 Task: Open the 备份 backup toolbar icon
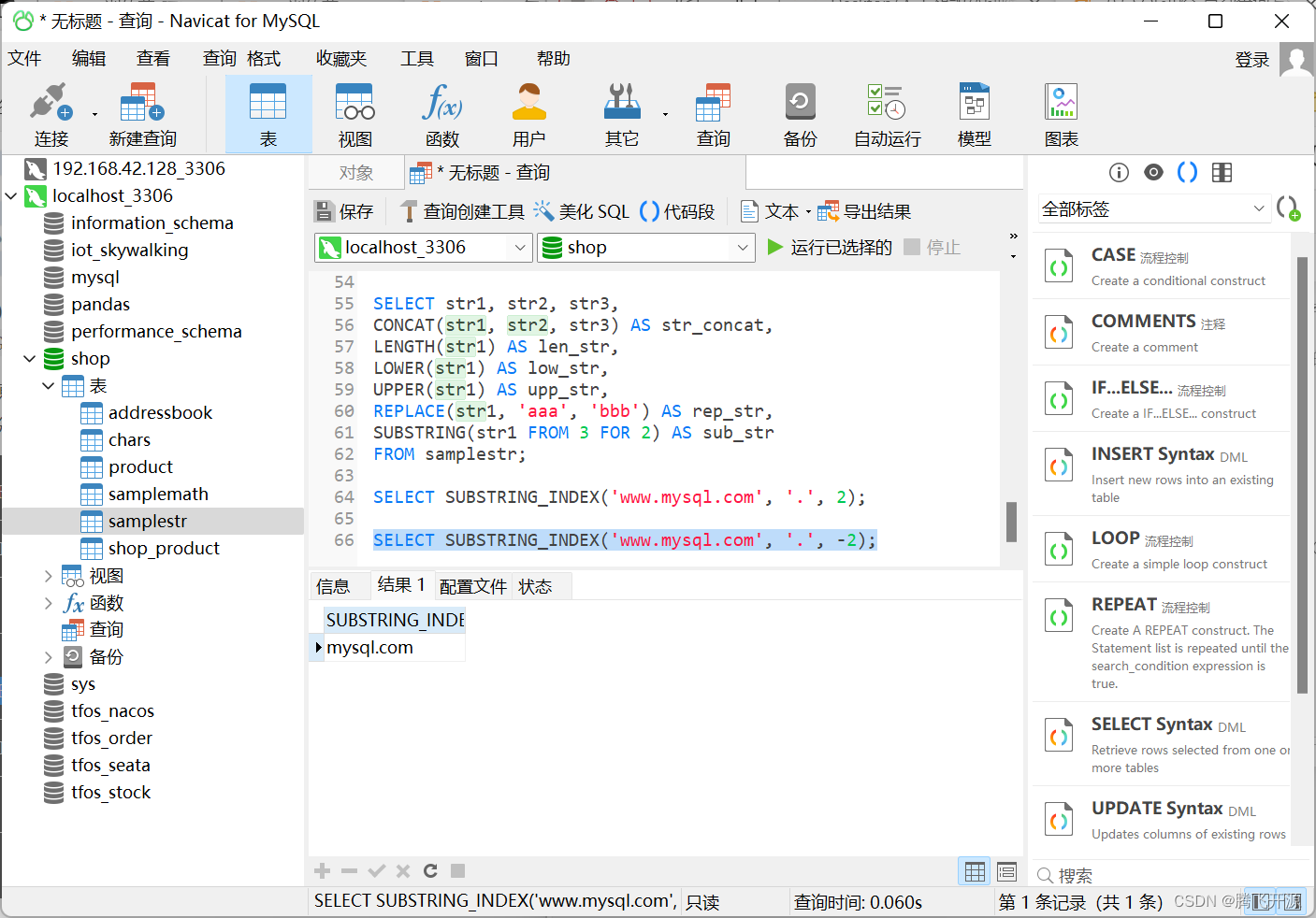point(801,115)
